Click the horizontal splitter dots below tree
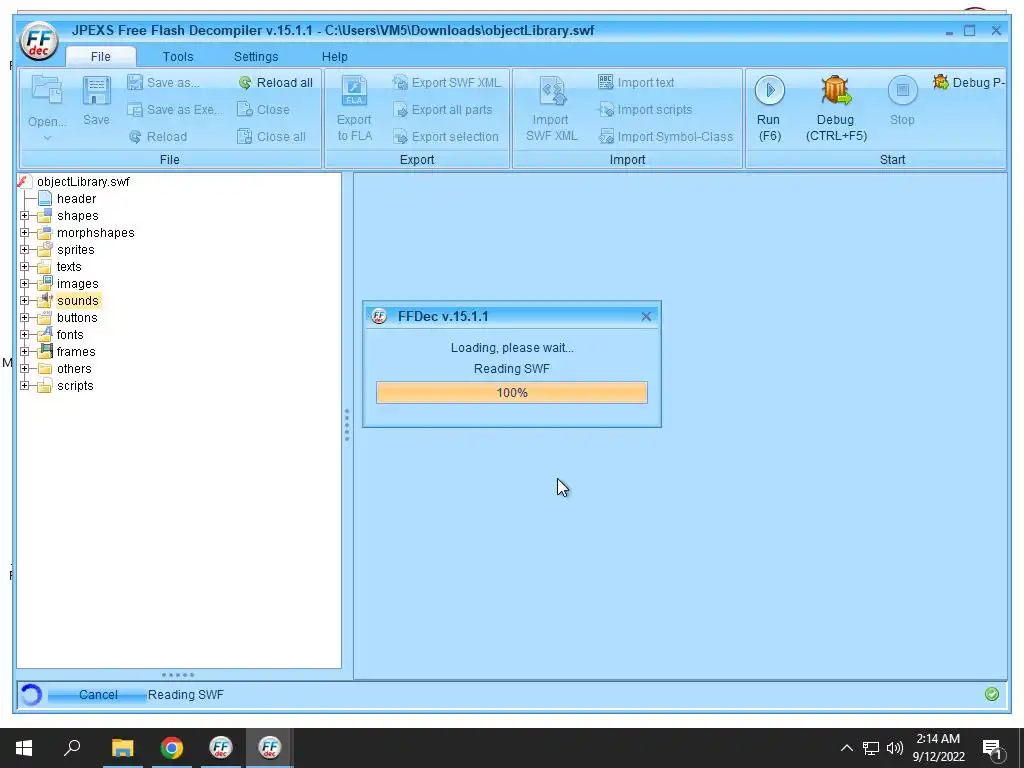Image resolution: width=1024 pixels, height=768 pixels. click(x=178, y=675)
